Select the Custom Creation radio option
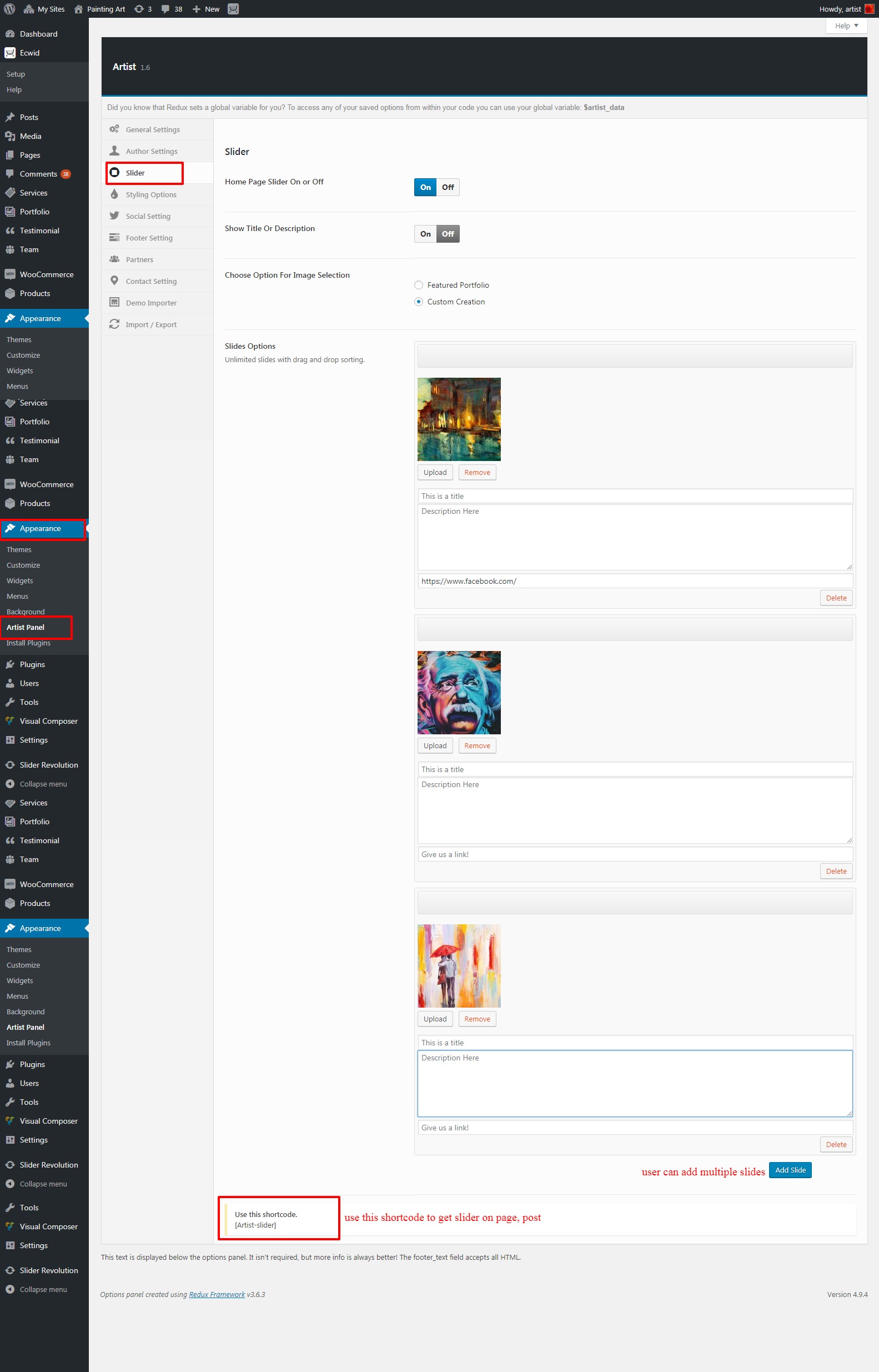The image size is (879, 1372). coord(418,302)
